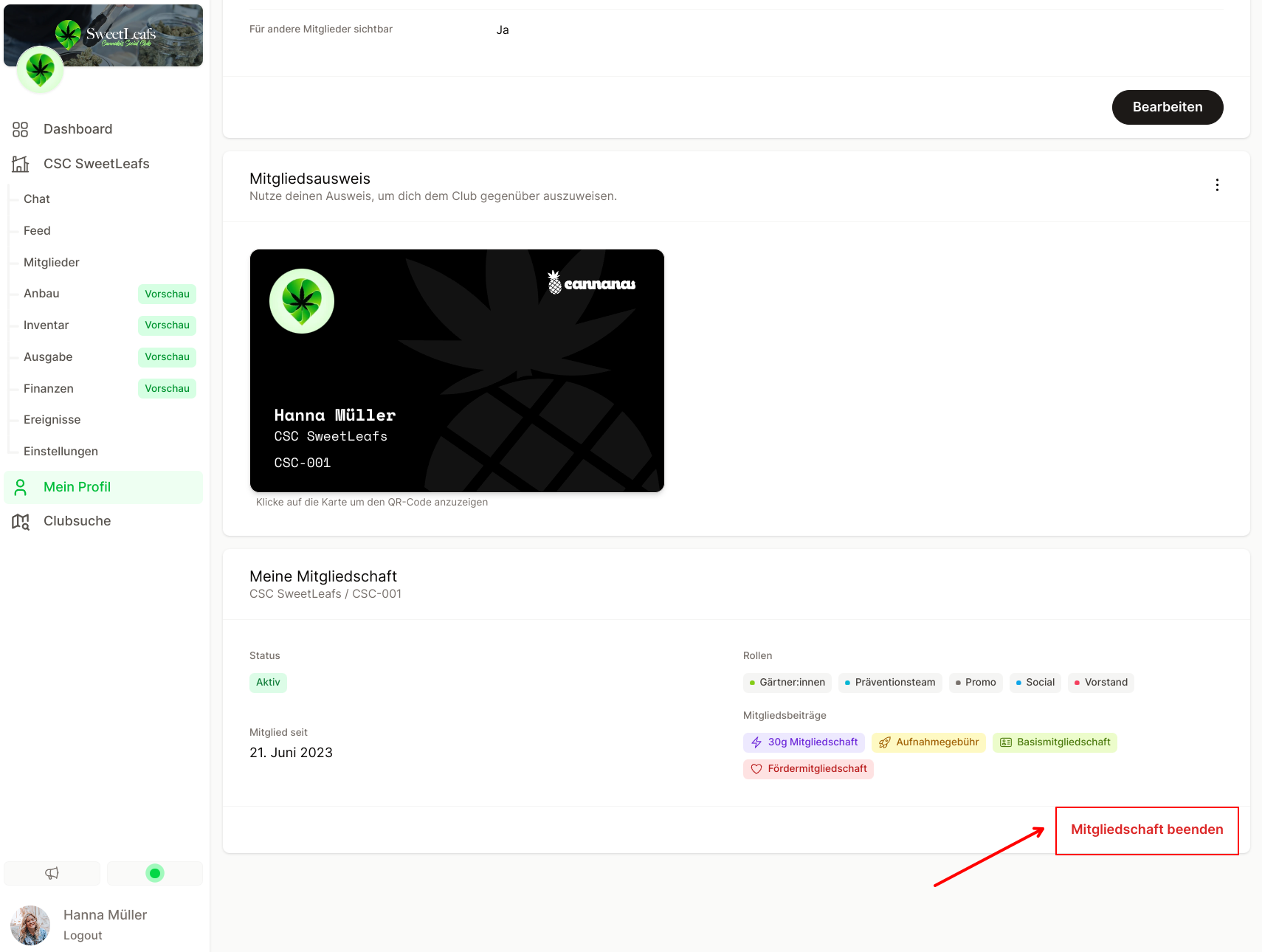Open the Dashboard grid icon

pyautogui.click(x=20, y=129)
